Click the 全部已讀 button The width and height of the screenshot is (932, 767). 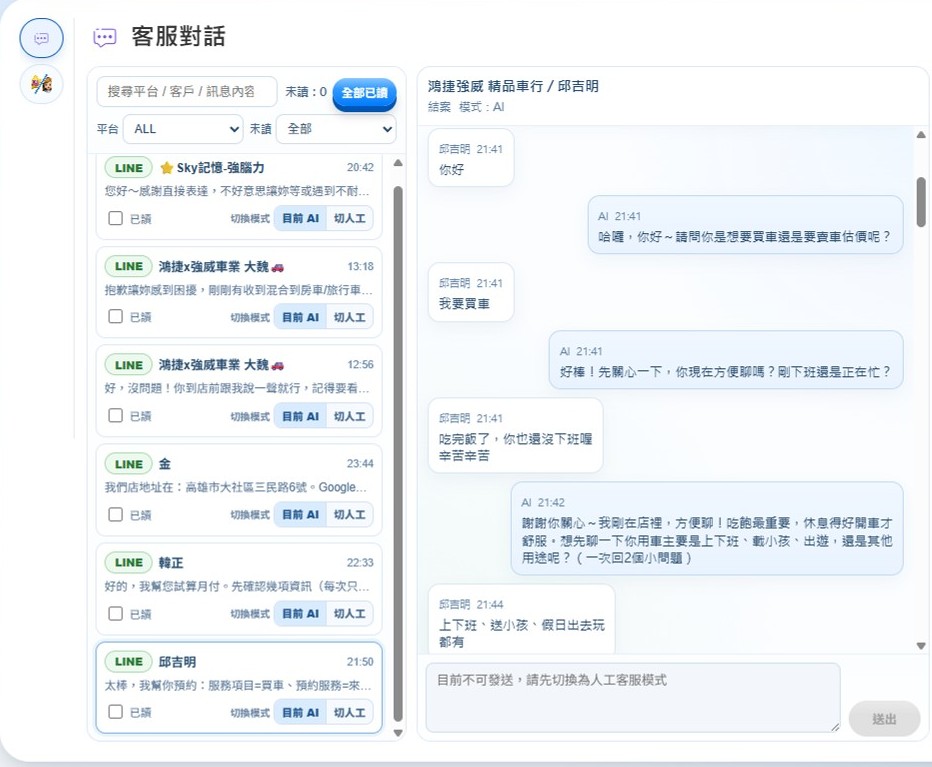(x=364, y=92)
